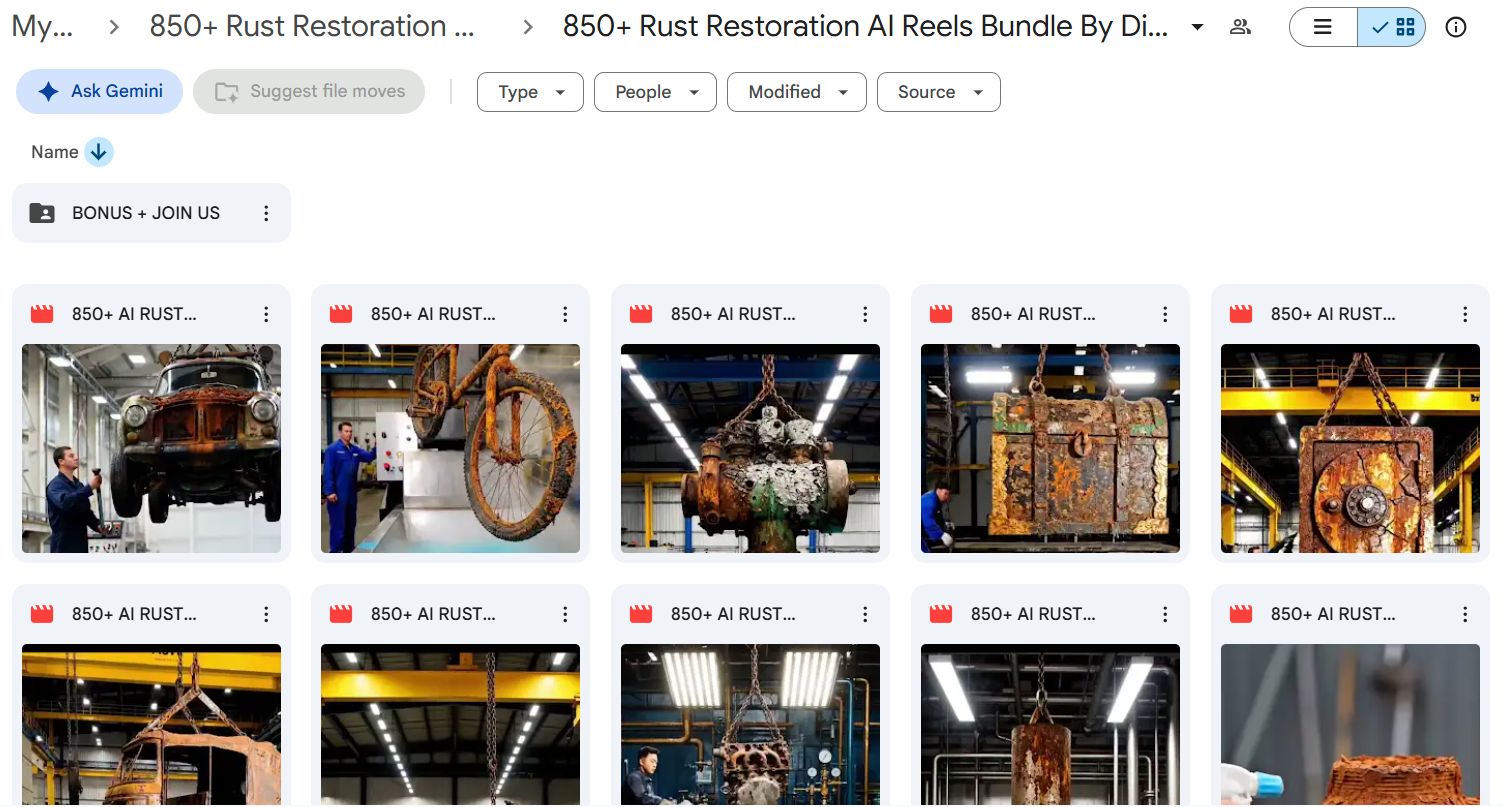The width and height of the screenshot is (1503, 807).
Task: Go to parent 850+ Rust Restoration breadcrumb
Action: (x=312, y=27)
